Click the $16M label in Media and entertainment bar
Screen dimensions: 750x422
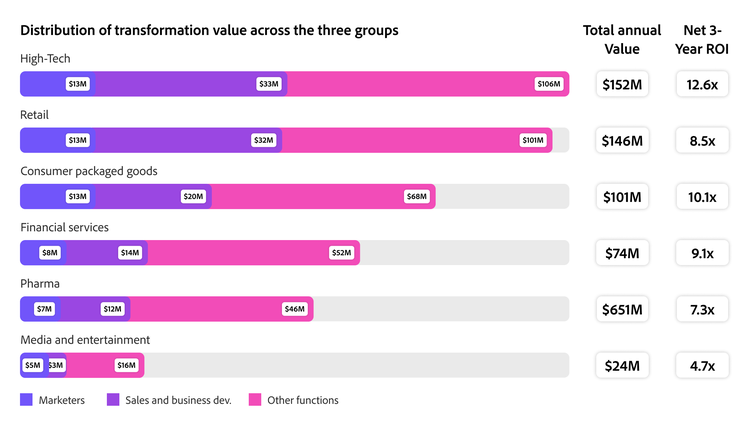tap(126, 365)
